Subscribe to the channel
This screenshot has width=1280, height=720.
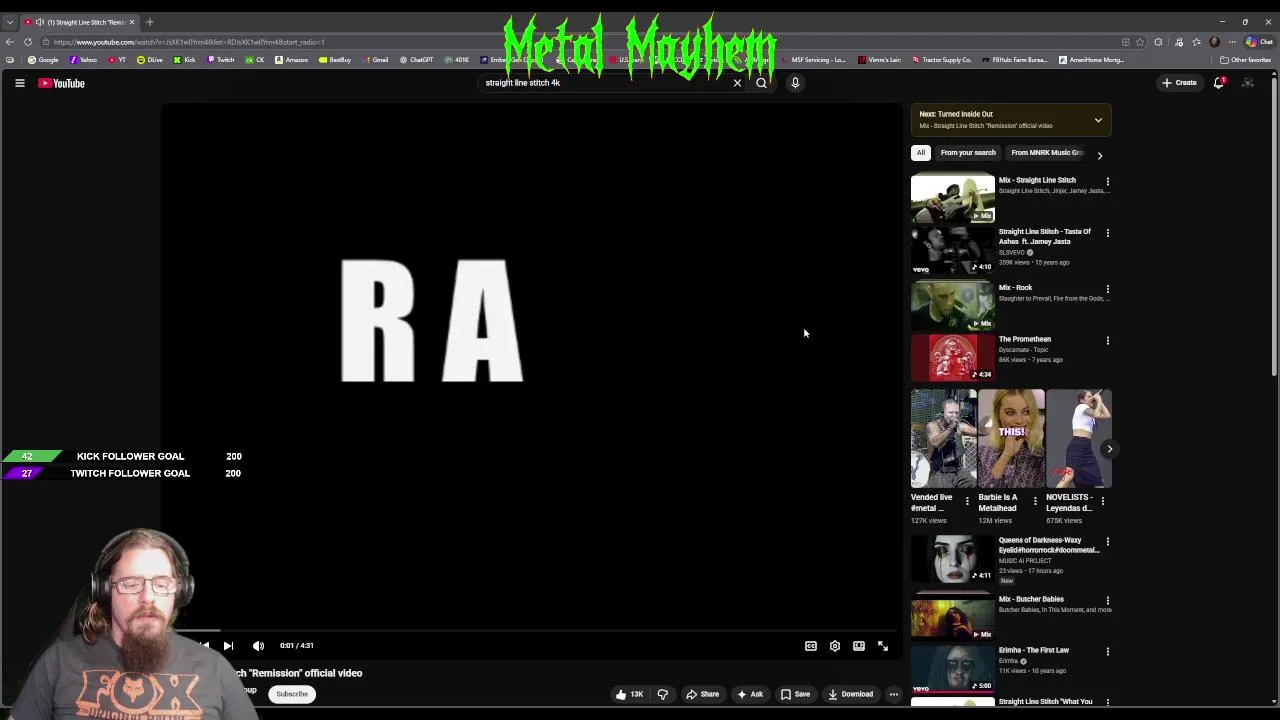click(292, 694)
